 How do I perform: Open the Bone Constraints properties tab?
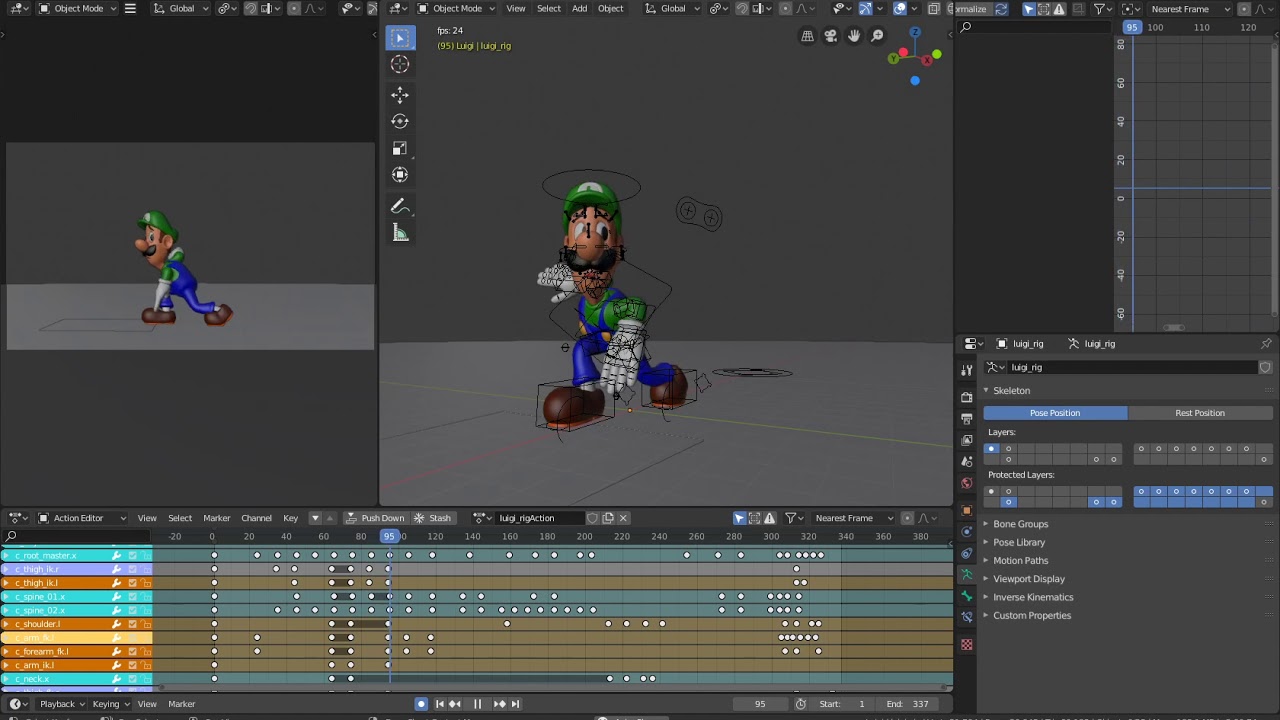point(966,618)
